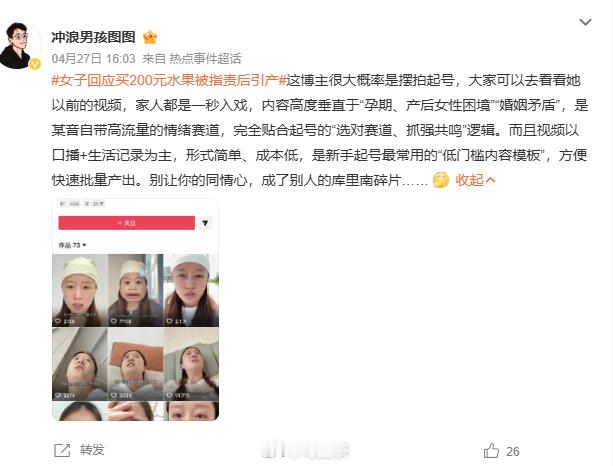Click the thinking face emoji
Screen dimensions: 613x466
click(x=441, y=180)
